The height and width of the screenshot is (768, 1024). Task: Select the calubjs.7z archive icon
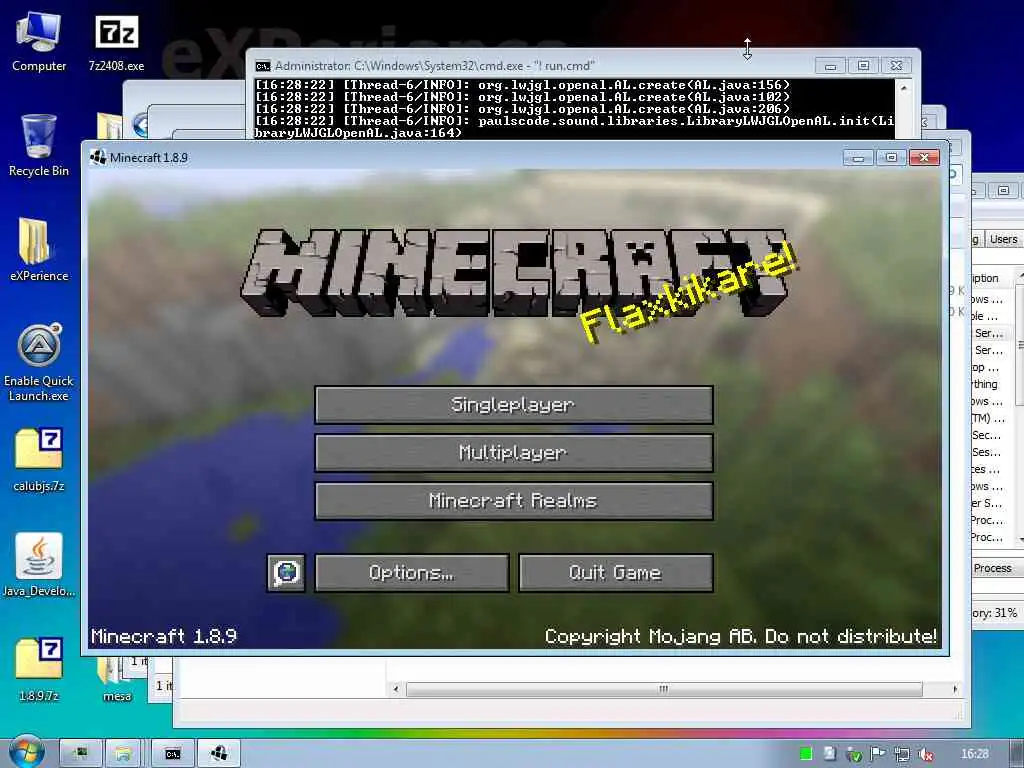click(x=39, y=460)
